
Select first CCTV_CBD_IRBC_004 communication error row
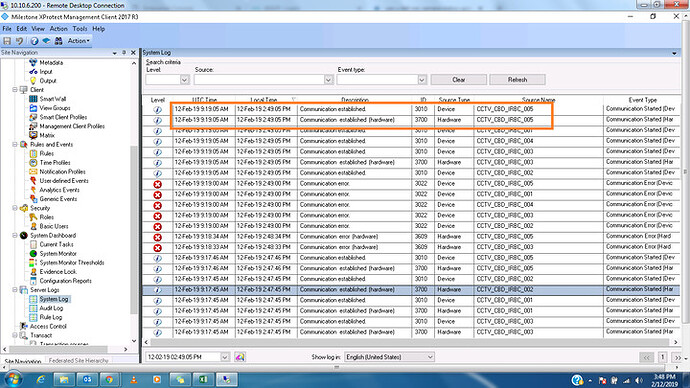[x=411, y=205]
